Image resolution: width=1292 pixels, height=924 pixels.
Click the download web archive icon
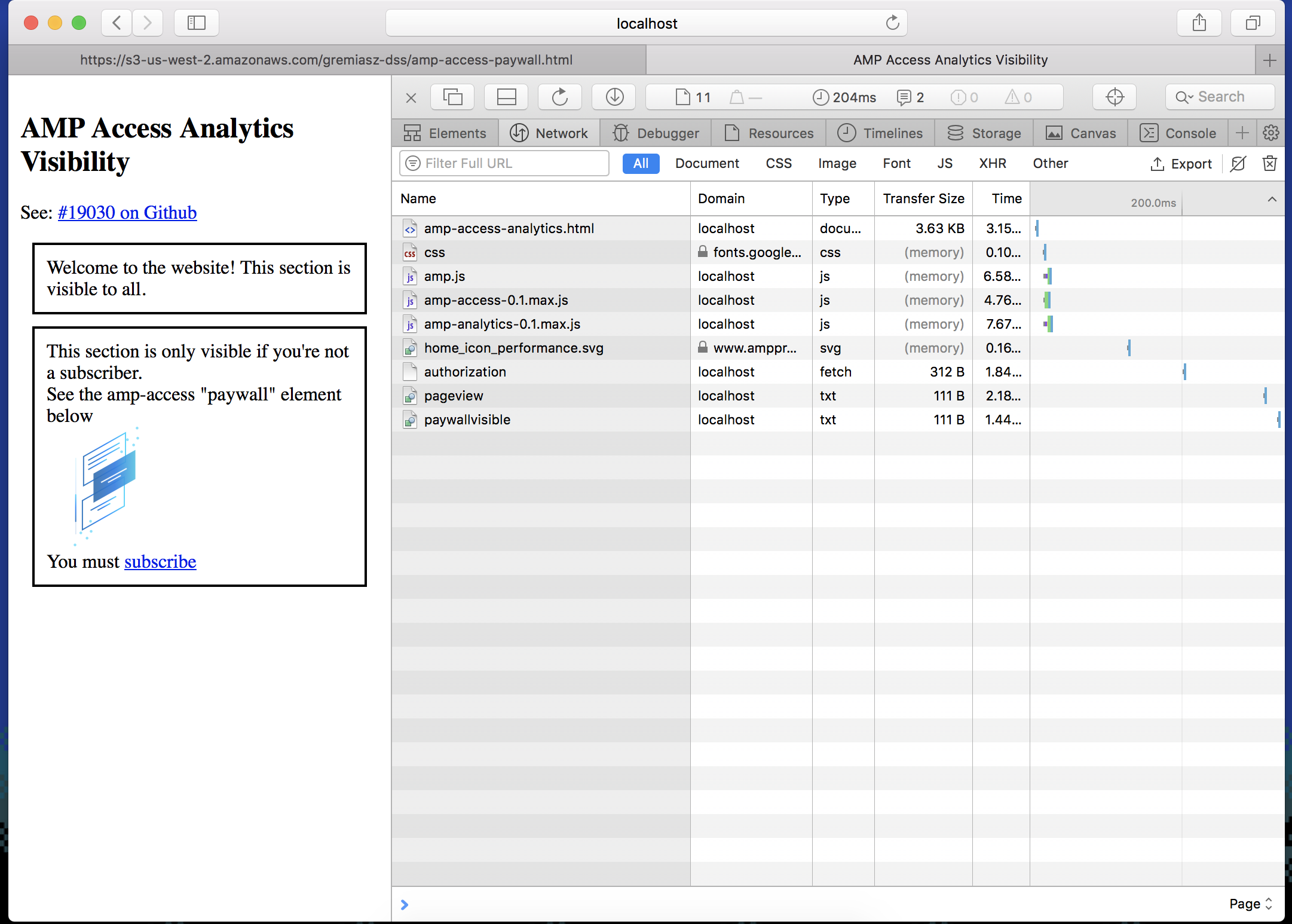point(614,97)
